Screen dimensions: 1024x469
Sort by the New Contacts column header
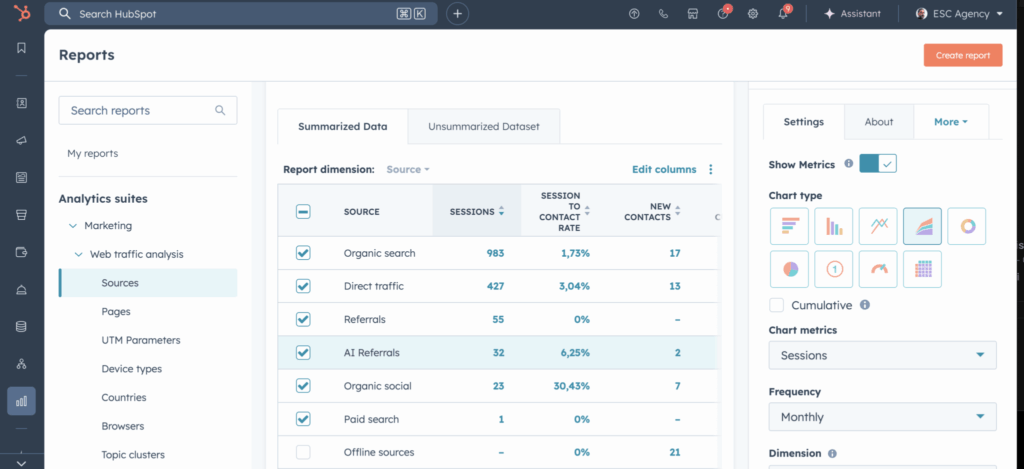tap(652, 212)
